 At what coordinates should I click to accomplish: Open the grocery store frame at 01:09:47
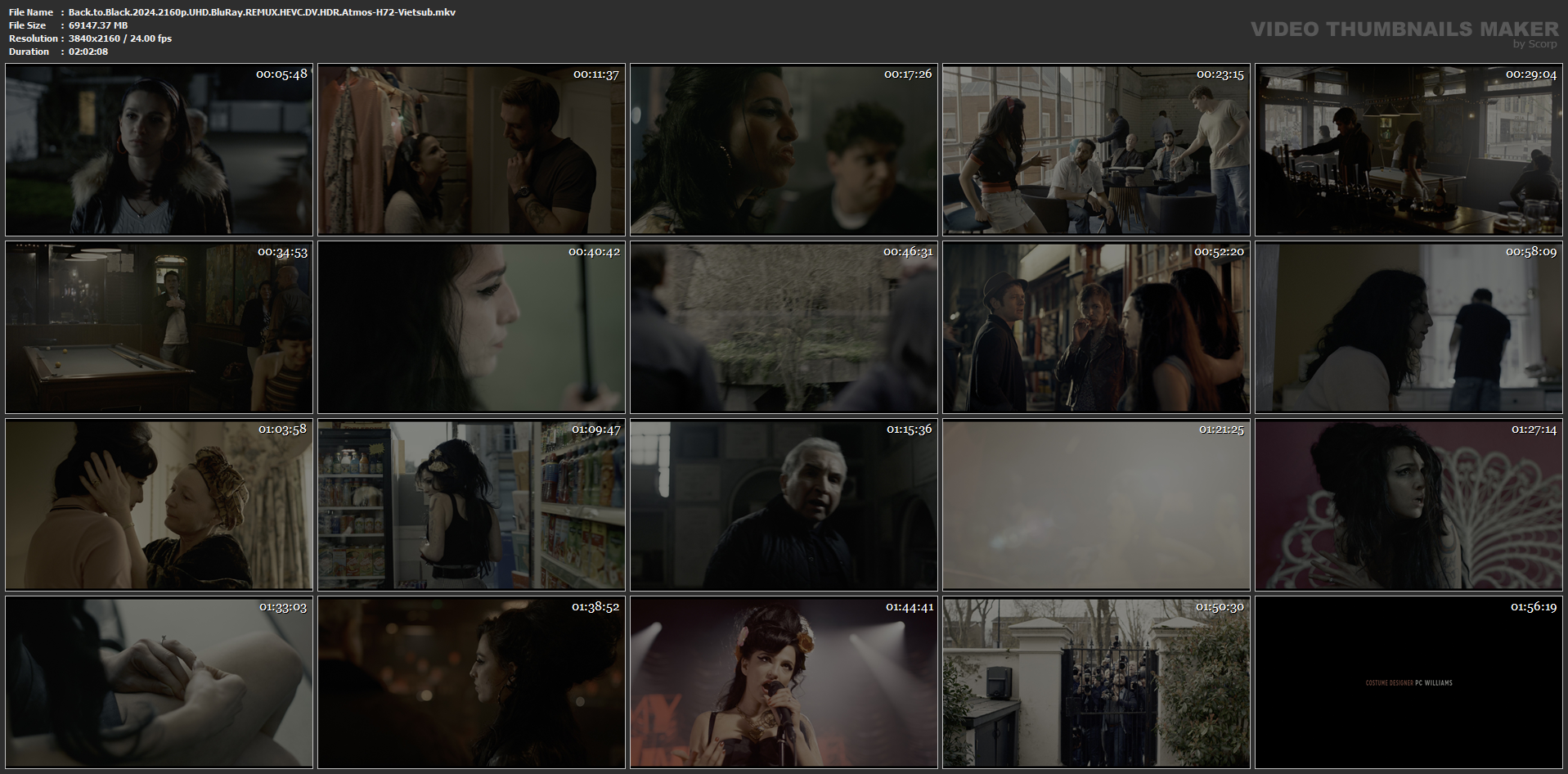pyautogui.click(x=471, y=505)
